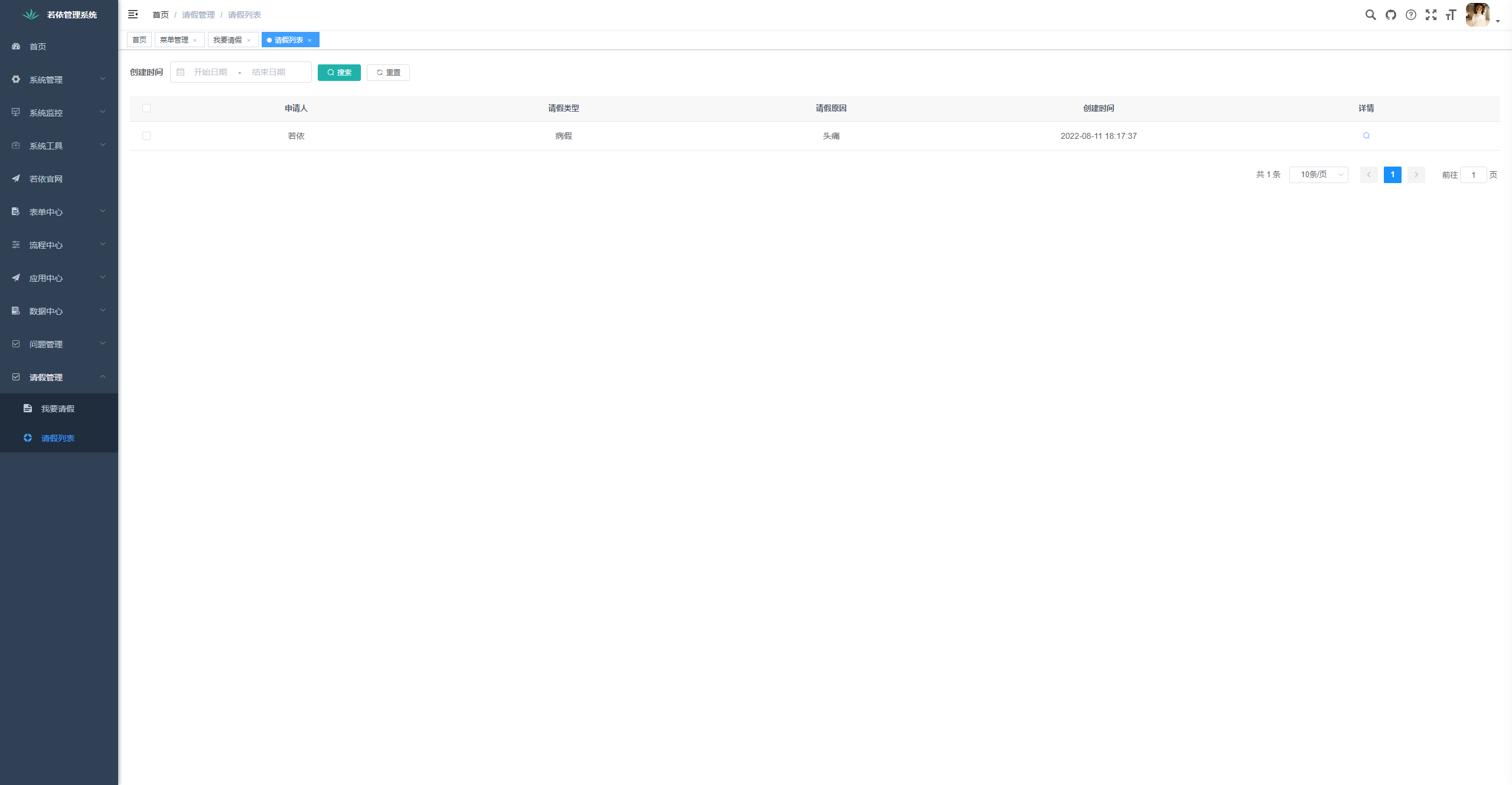Toggle fullscreen mode icon
Screen dimensions: 1512x785
coord(1431,15)
